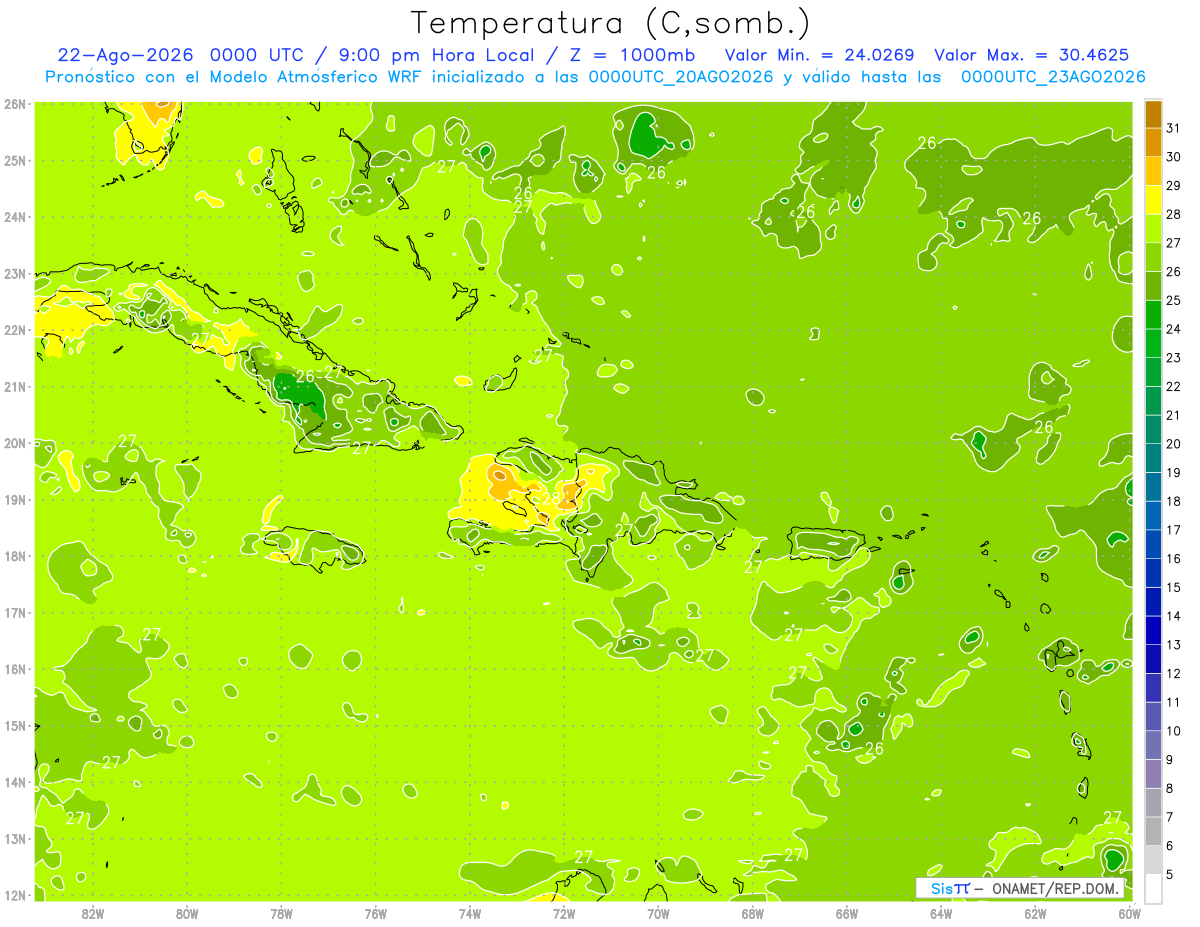1200x927 pixels.
Task: Click the '21N' latitude axis label
Action: [15, 387]
